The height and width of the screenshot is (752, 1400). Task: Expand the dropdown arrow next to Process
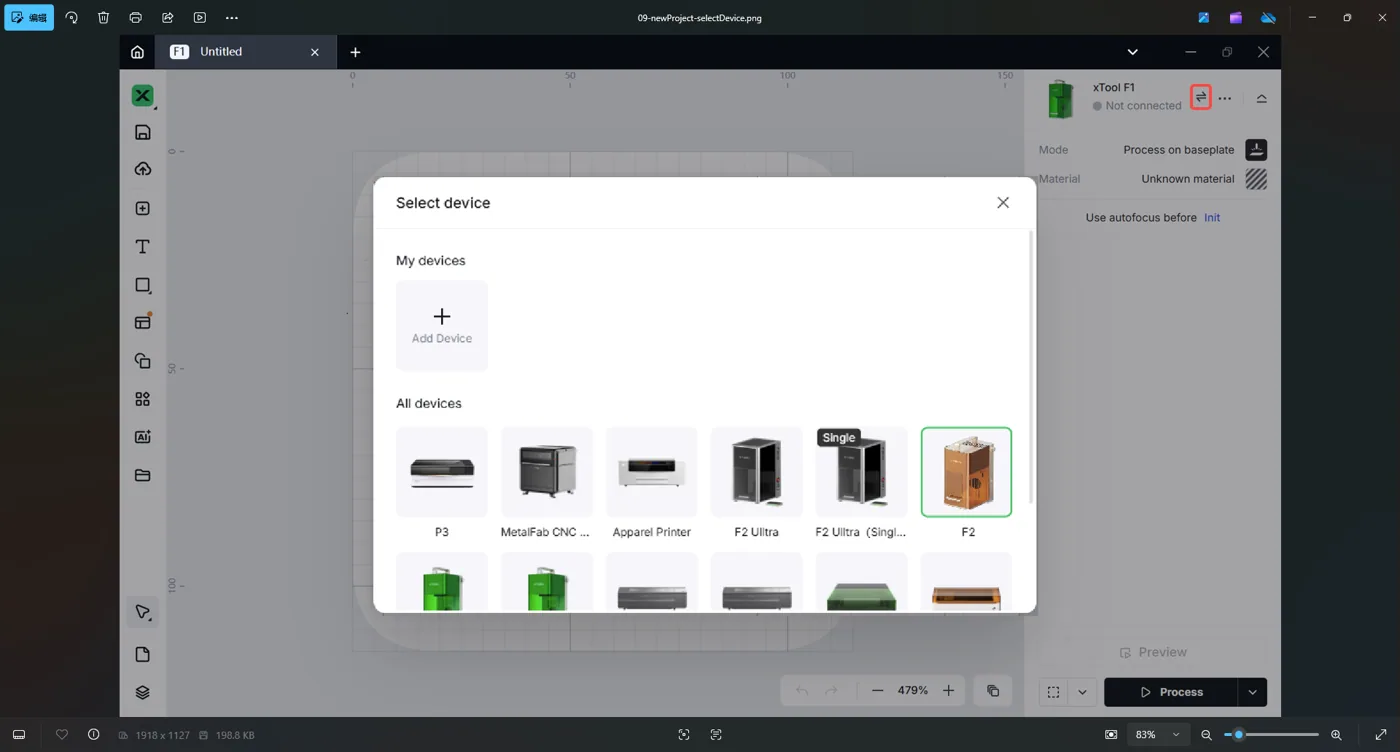[1252, 692]
